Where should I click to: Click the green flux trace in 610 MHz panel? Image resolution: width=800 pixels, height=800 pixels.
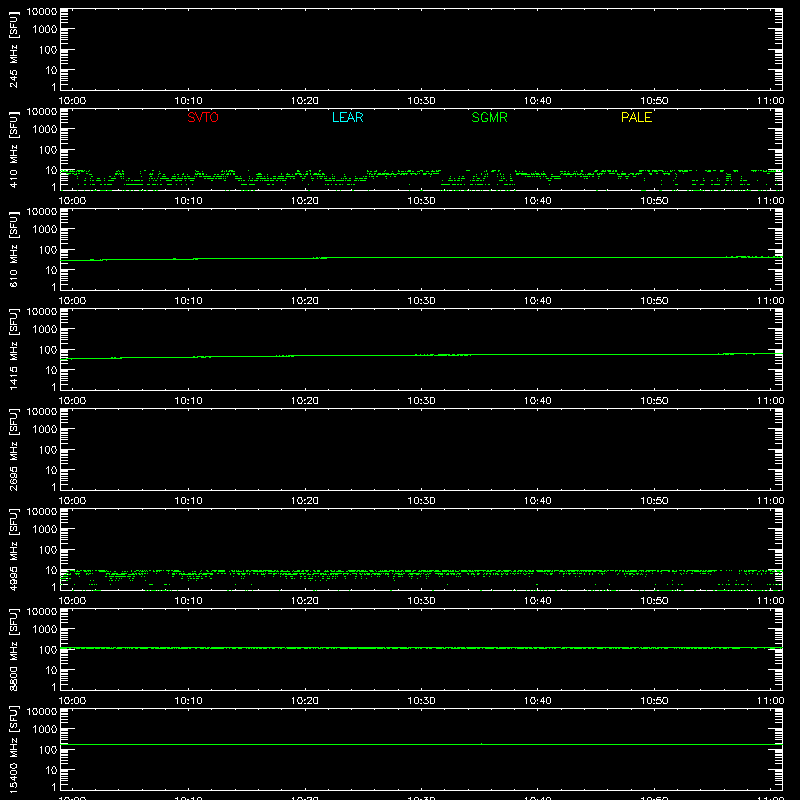pos(421,258)
